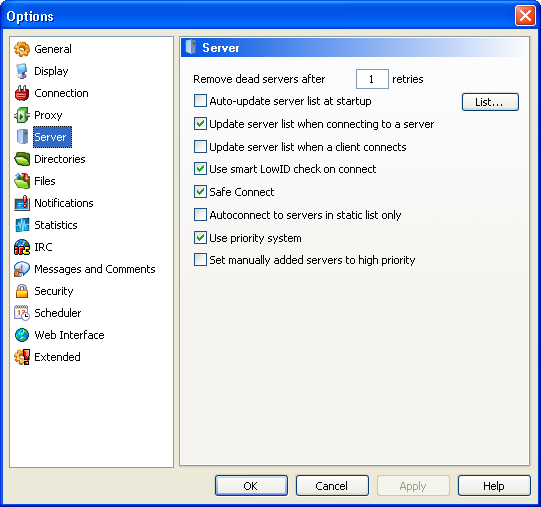This screenshot has width=541, height=507.
Task: Enable Update server list when a client connects
Action: 200,147
